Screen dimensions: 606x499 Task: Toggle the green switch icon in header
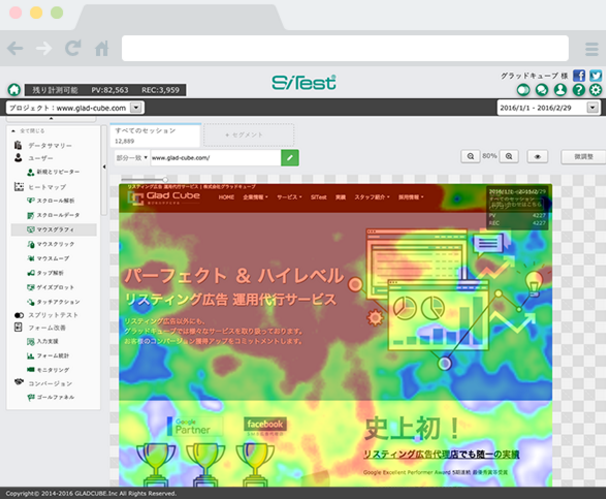pos(523,90)
